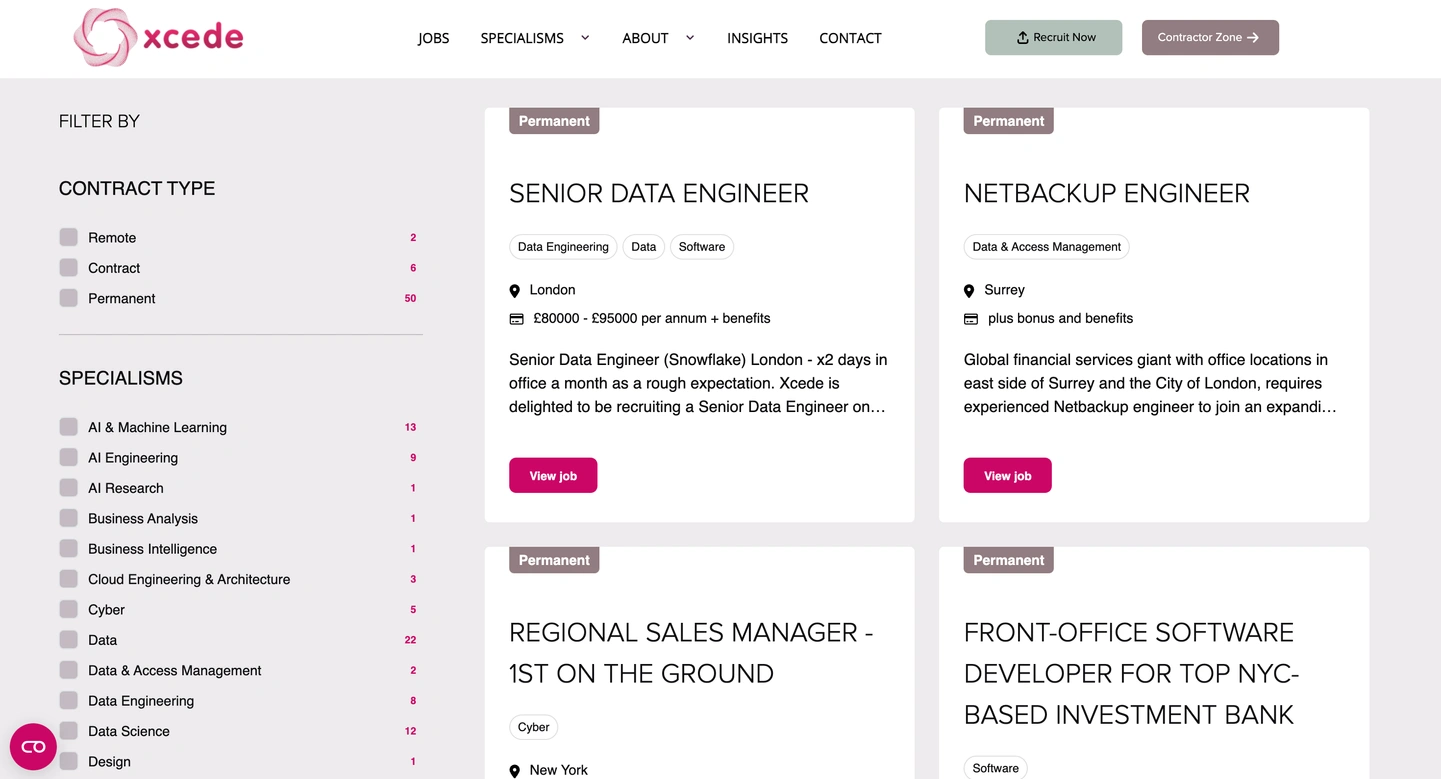The height and width of the screenshot is (779, 1441).
Task: Open the Contact navigation link
Action: (x=850, y=38)
